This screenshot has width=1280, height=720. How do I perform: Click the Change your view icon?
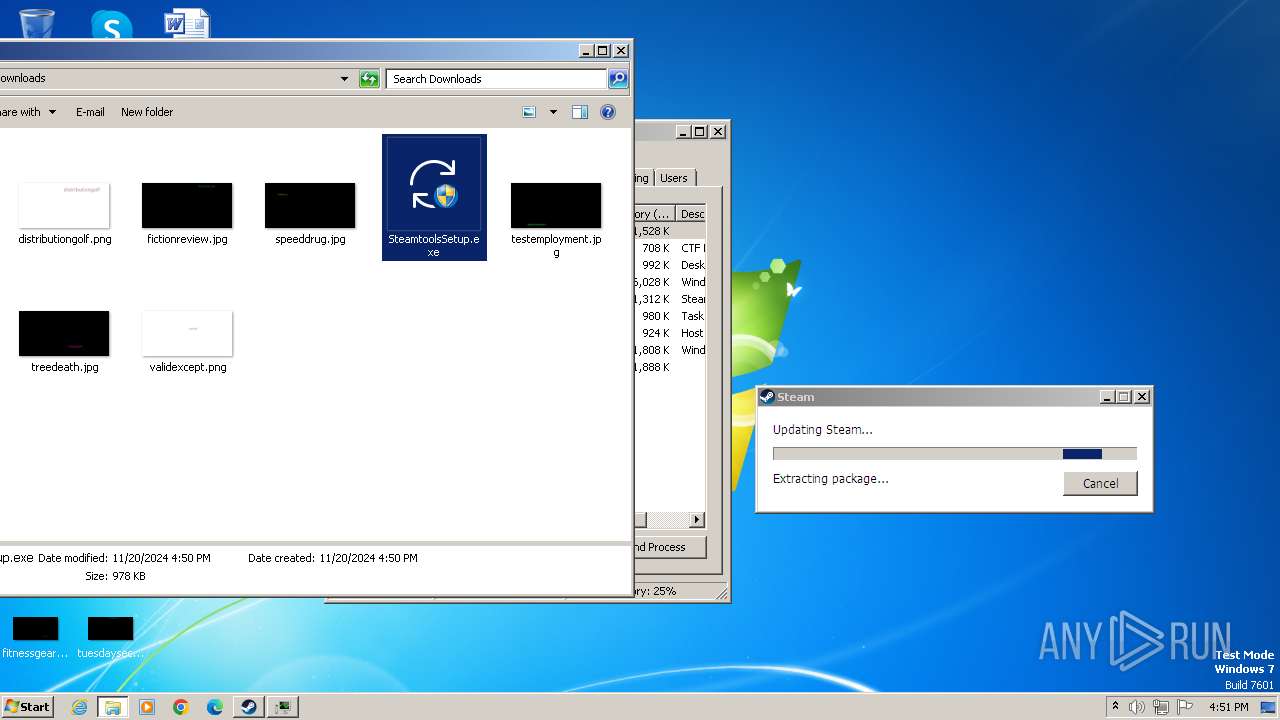pos(529,112)
